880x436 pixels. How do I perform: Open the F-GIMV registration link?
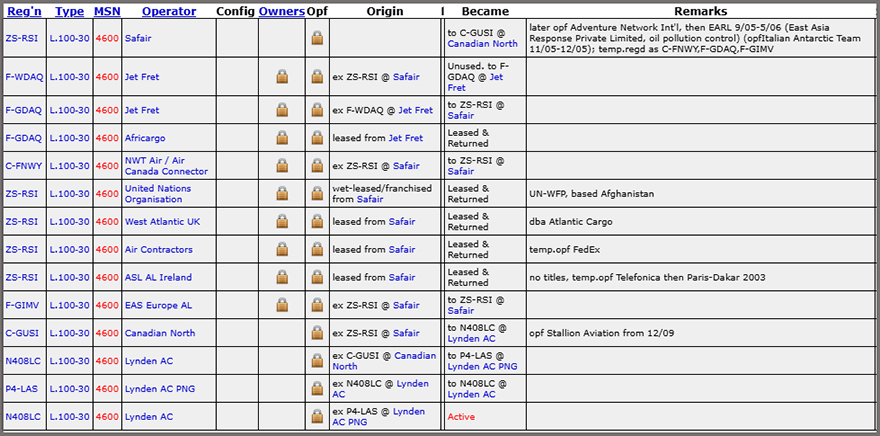coord(23,305)
